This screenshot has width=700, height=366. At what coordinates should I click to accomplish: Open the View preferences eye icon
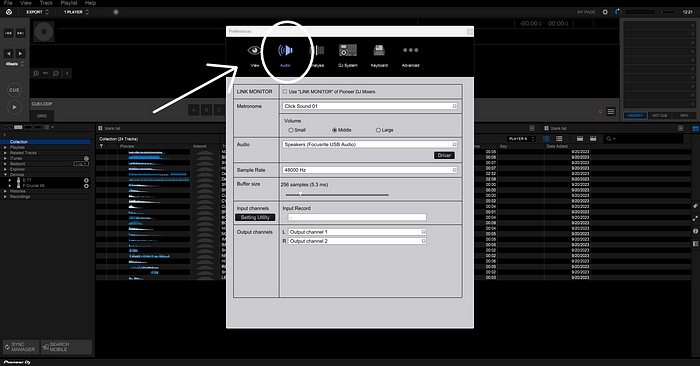pos(254,50)
